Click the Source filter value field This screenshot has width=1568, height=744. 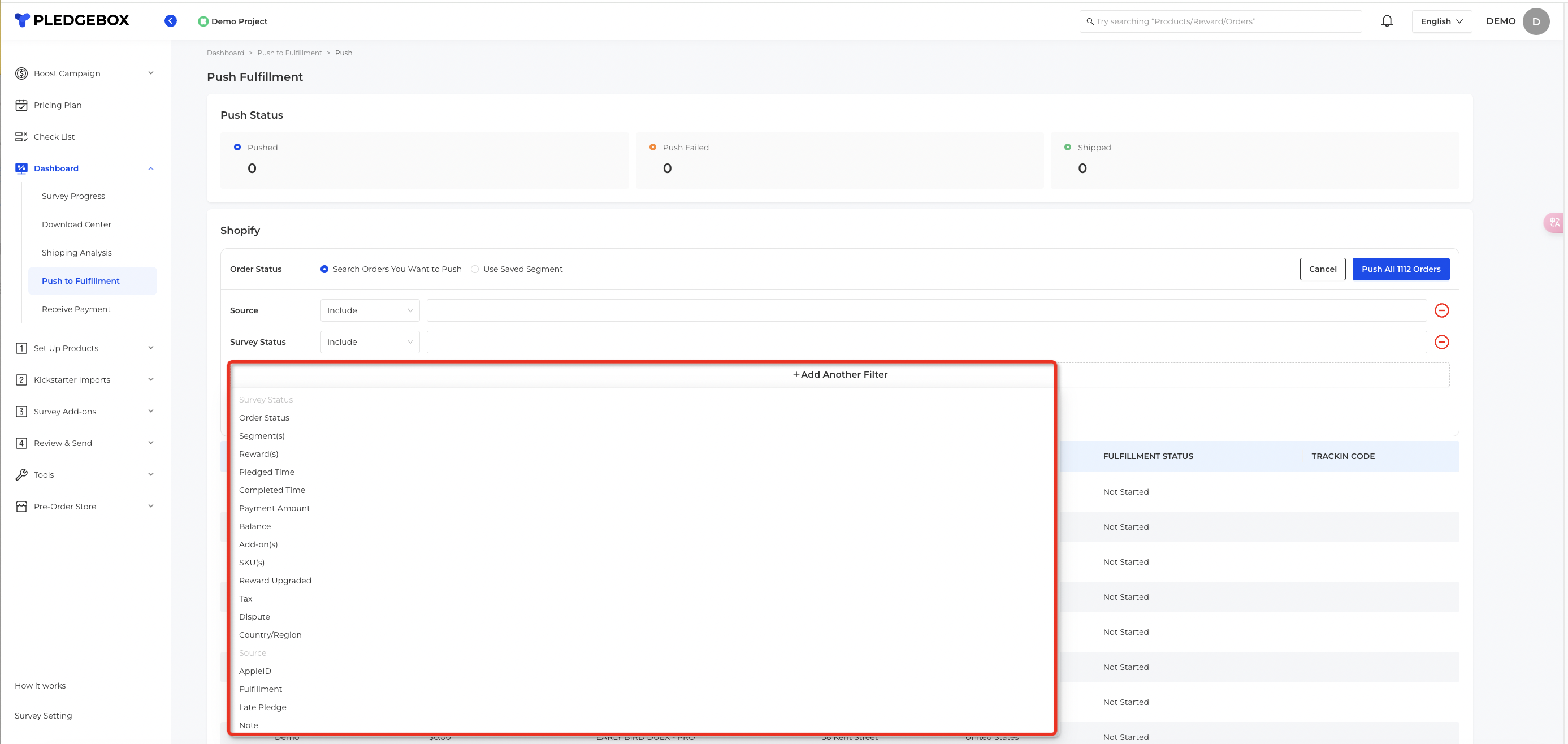[x=926, y=310]
